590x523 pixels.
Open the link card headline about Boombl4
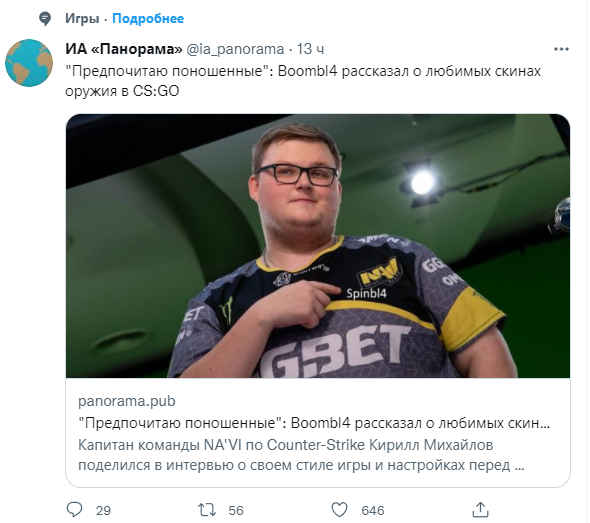click(314, 423)
